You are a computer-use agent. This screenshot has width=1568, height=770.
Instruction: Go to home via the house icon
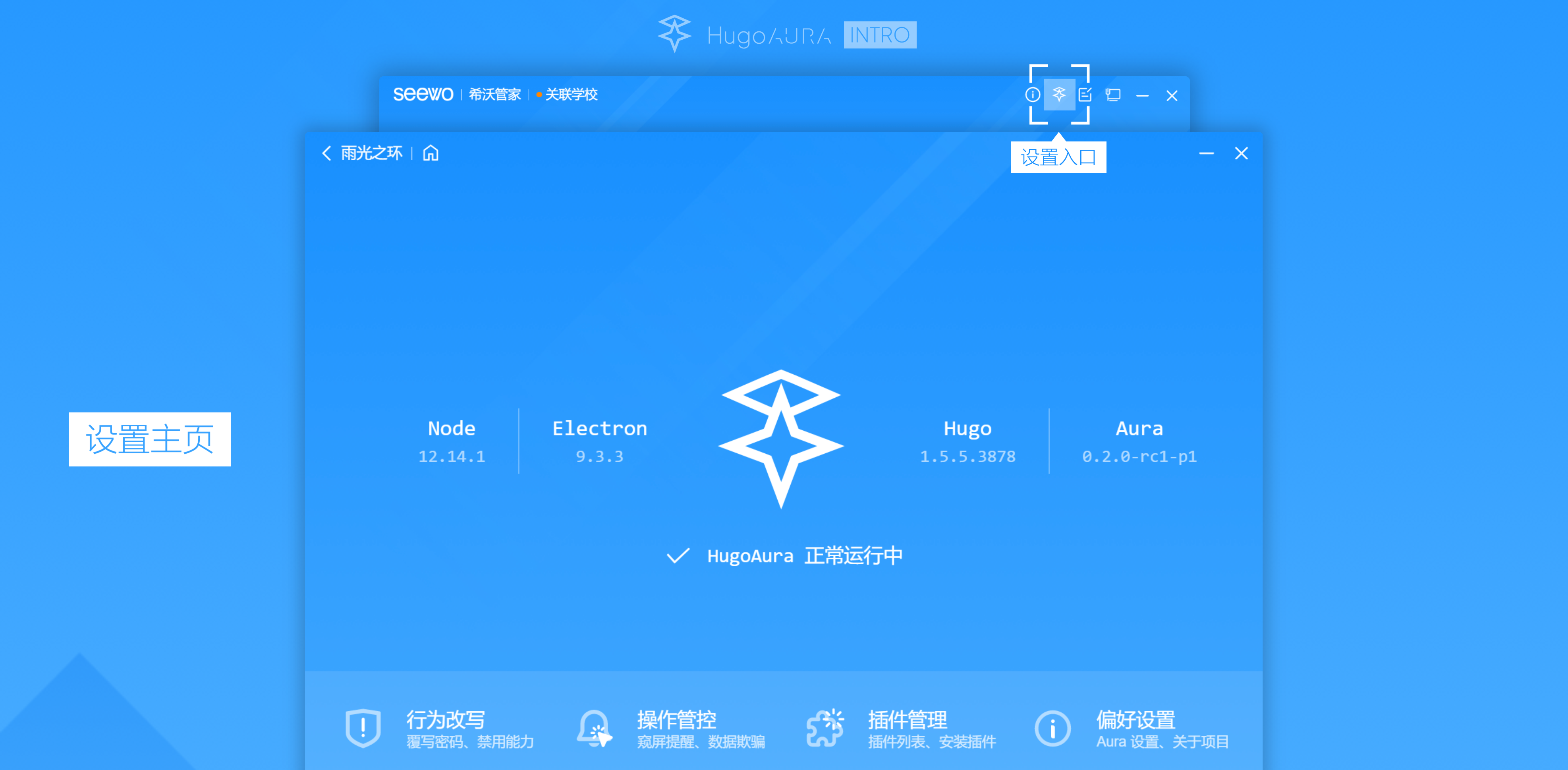(431, 153)
